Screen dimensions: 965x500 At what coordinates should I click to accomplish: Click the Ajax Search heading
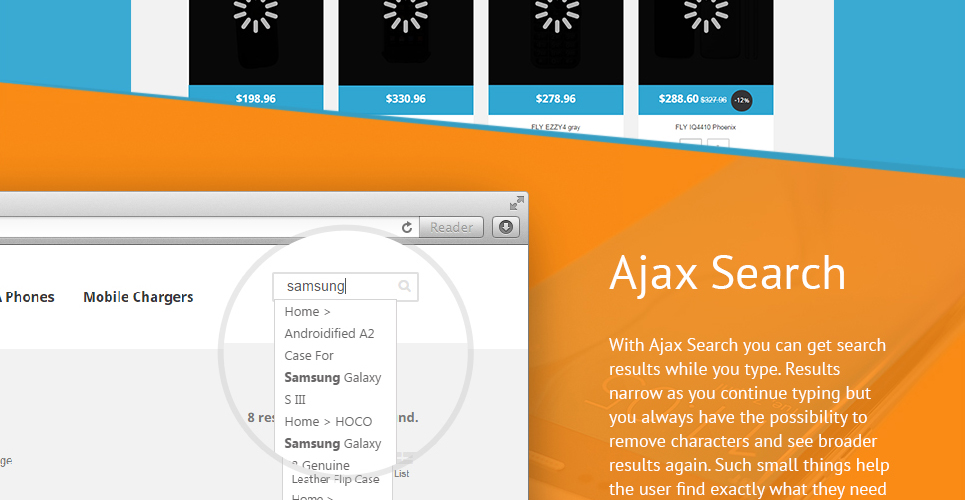pyautogui.click(x=727, y=273)
